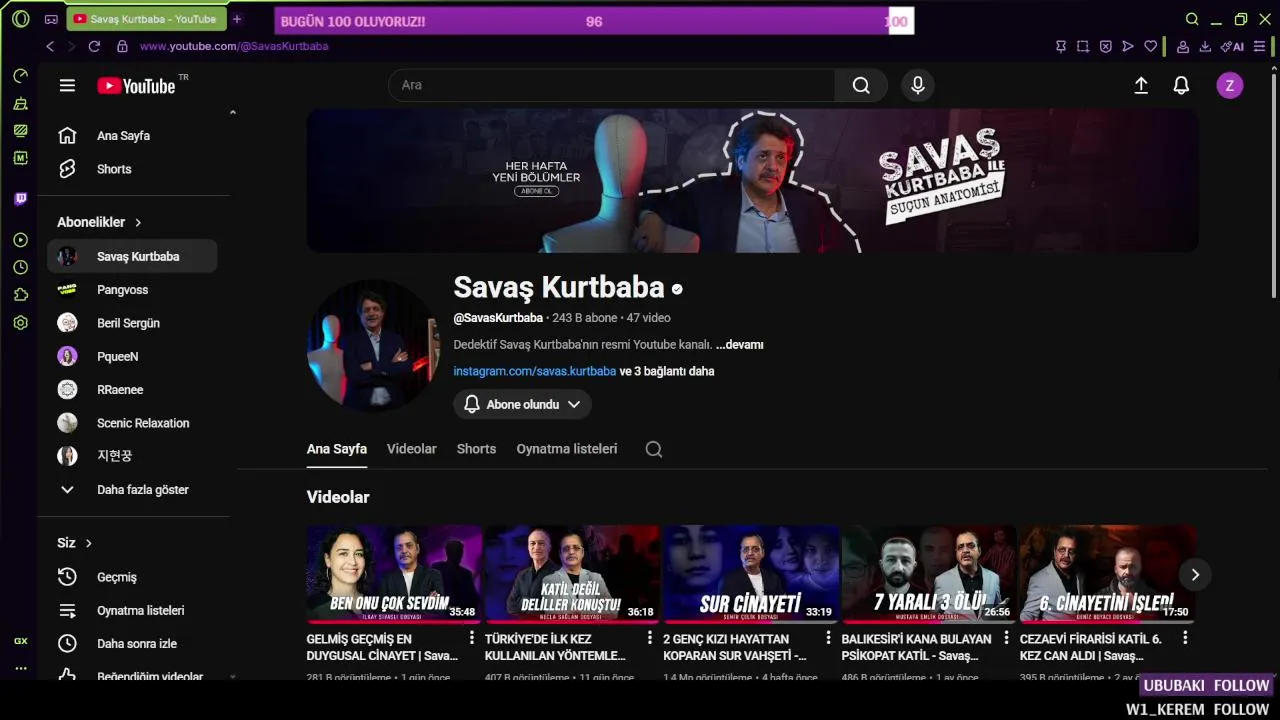
Task: Click the YouTube search magnifier button
Action: (x=861, y=85)
